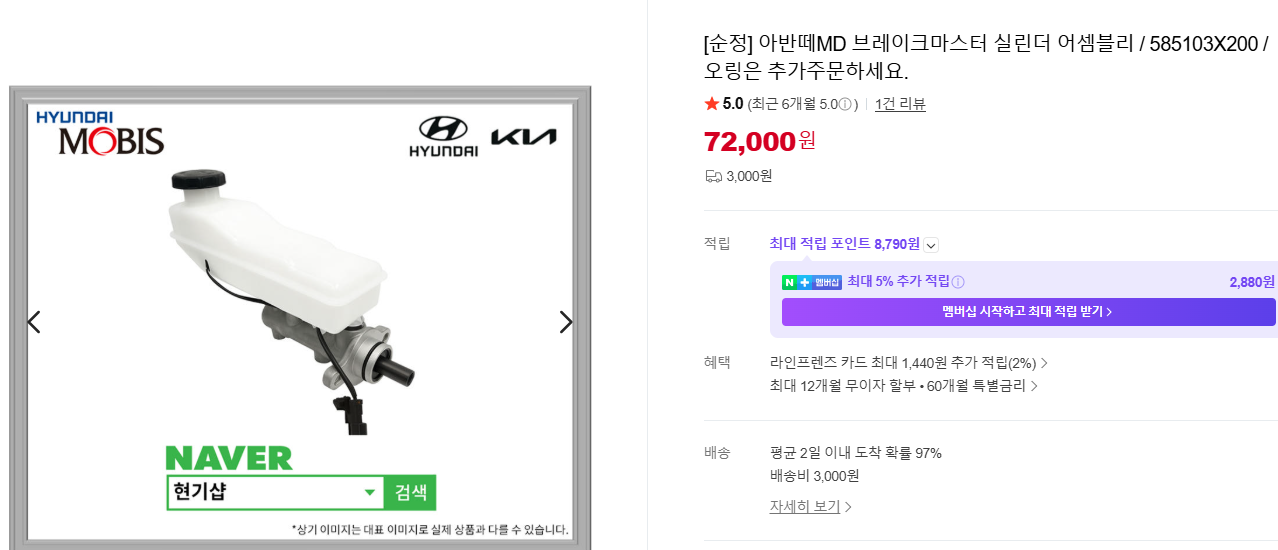Expand the 최대 적립 포인트 dropdown chevron
Screen dimensions: 1278x550
[x=931, y=245]
